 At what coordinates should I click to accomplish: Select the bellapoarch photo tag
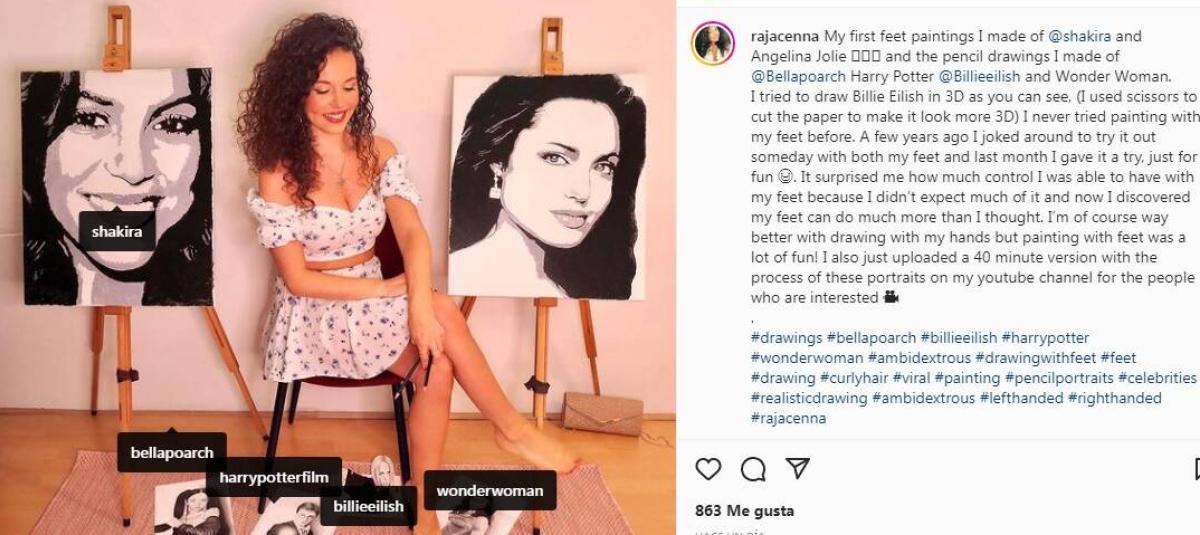point(172,452)
